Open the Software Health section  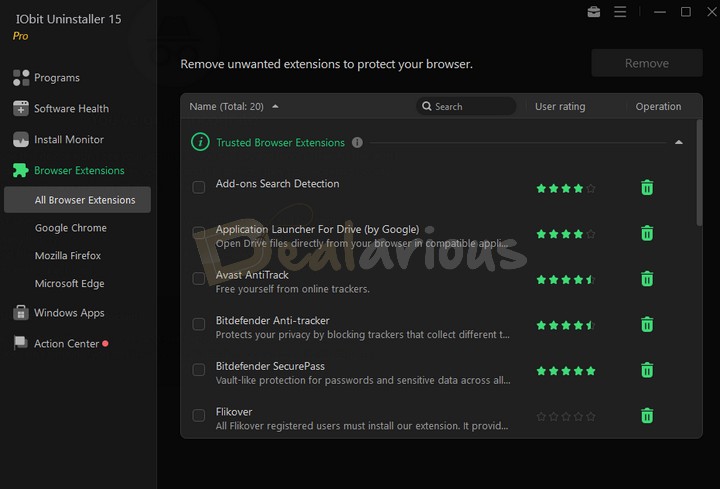71,108
